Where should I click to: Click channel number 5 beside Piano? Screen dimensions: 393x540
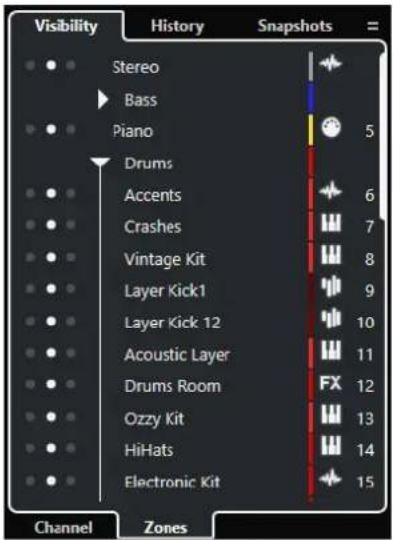coord(369,131)
